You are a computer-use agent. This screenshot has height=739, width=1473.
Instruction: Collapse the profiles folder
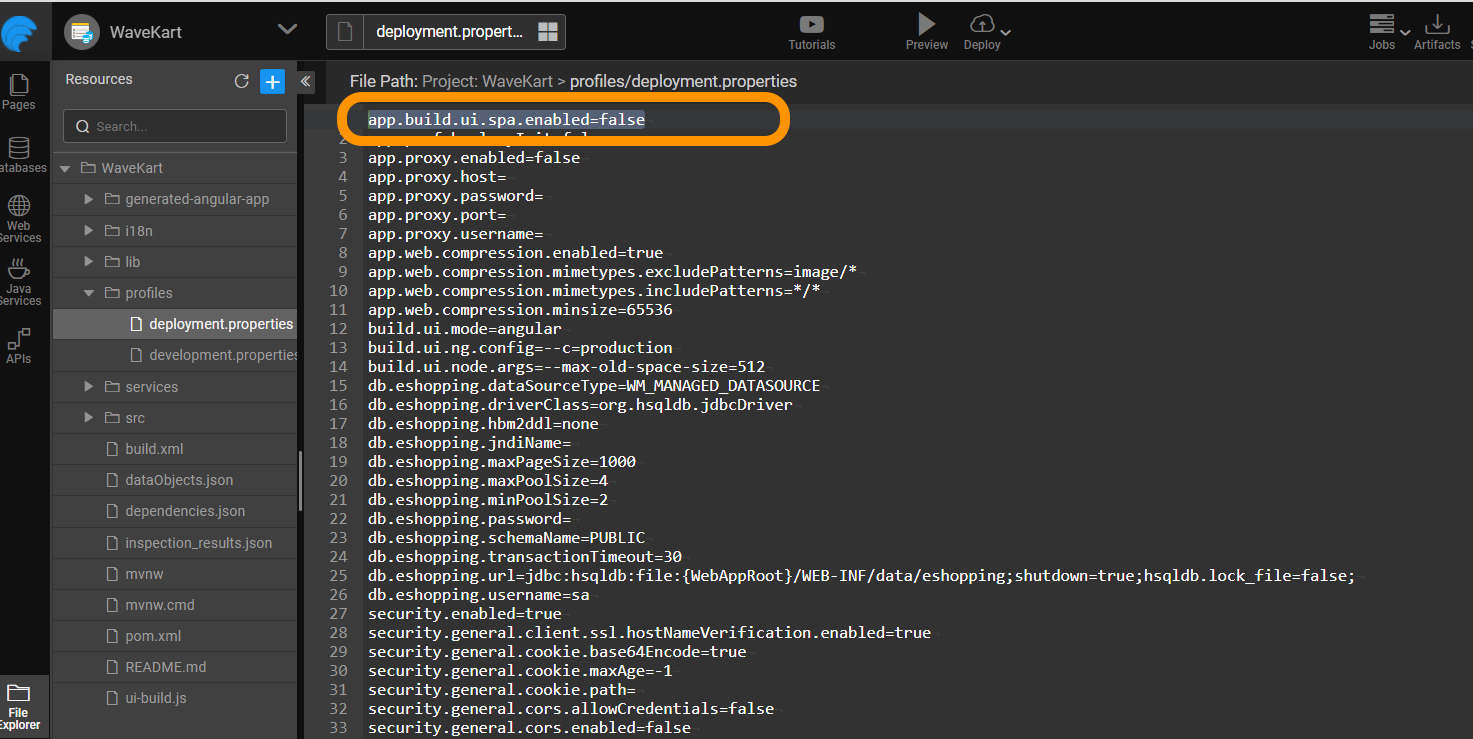coord(89,293)
